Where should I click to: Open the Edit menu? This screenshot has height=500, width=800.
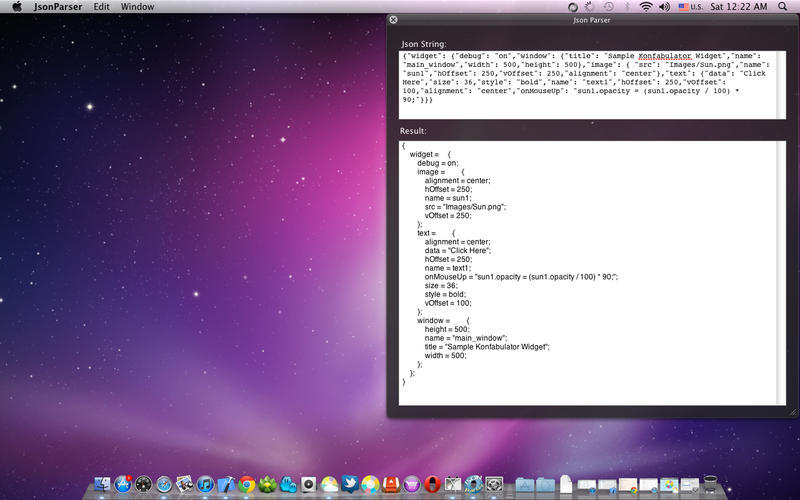pos(101,7)
